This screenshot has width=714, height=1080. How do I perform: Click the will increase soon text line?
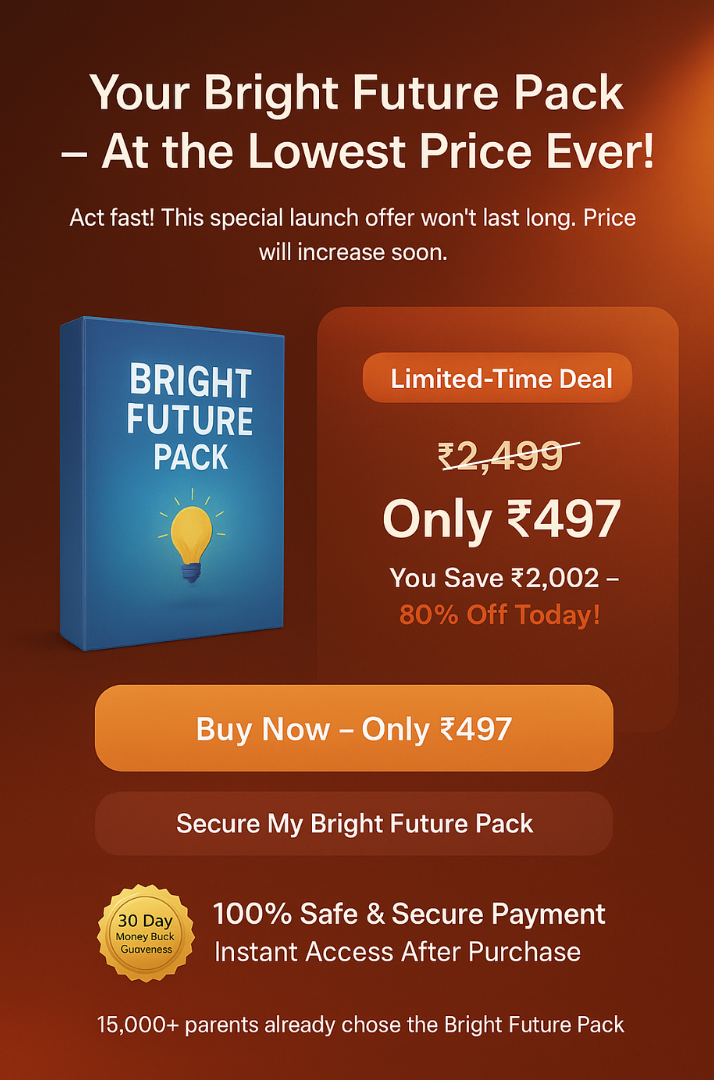coord(353,252)
